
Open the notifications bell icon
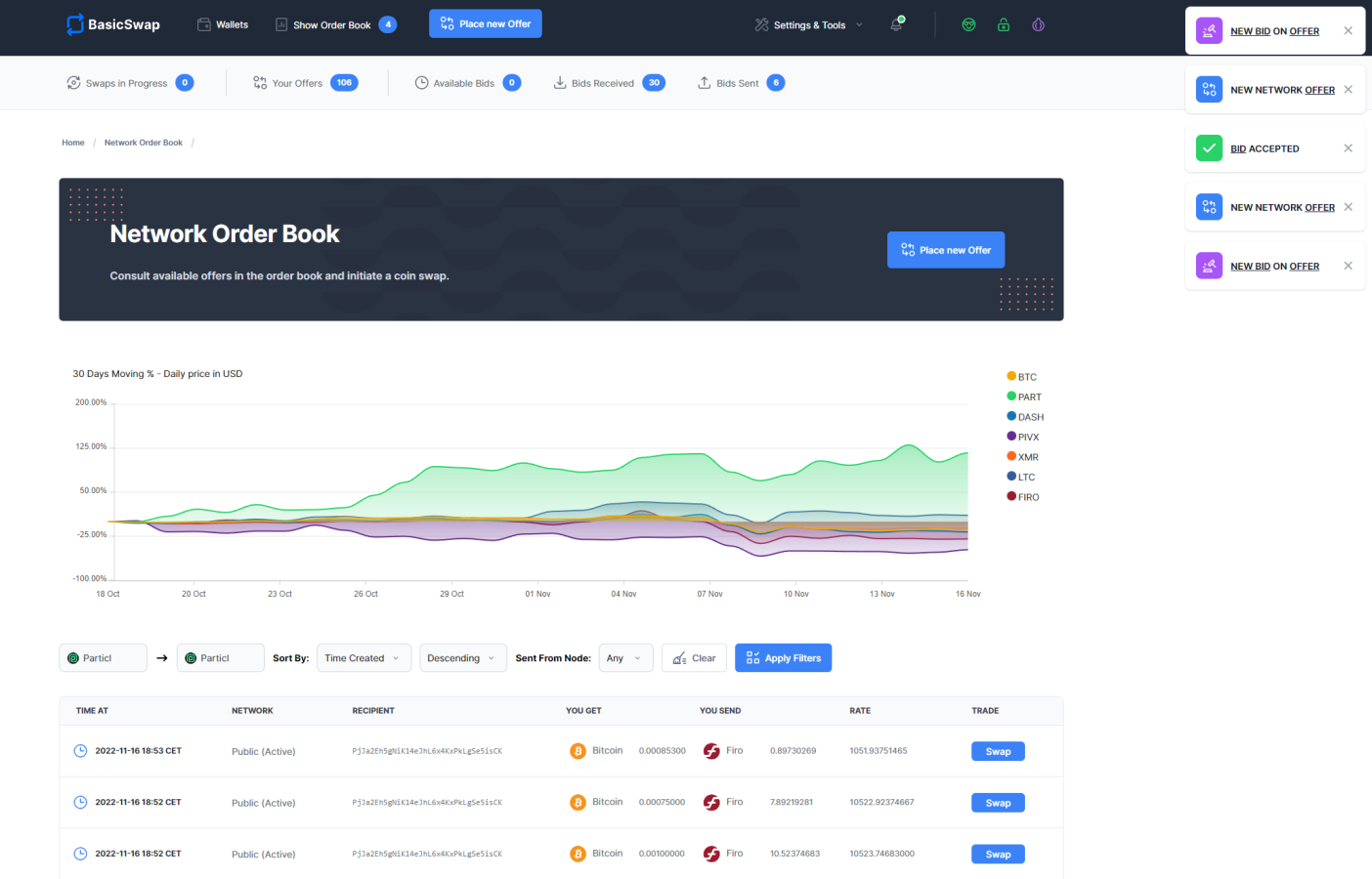click(896, 24)
